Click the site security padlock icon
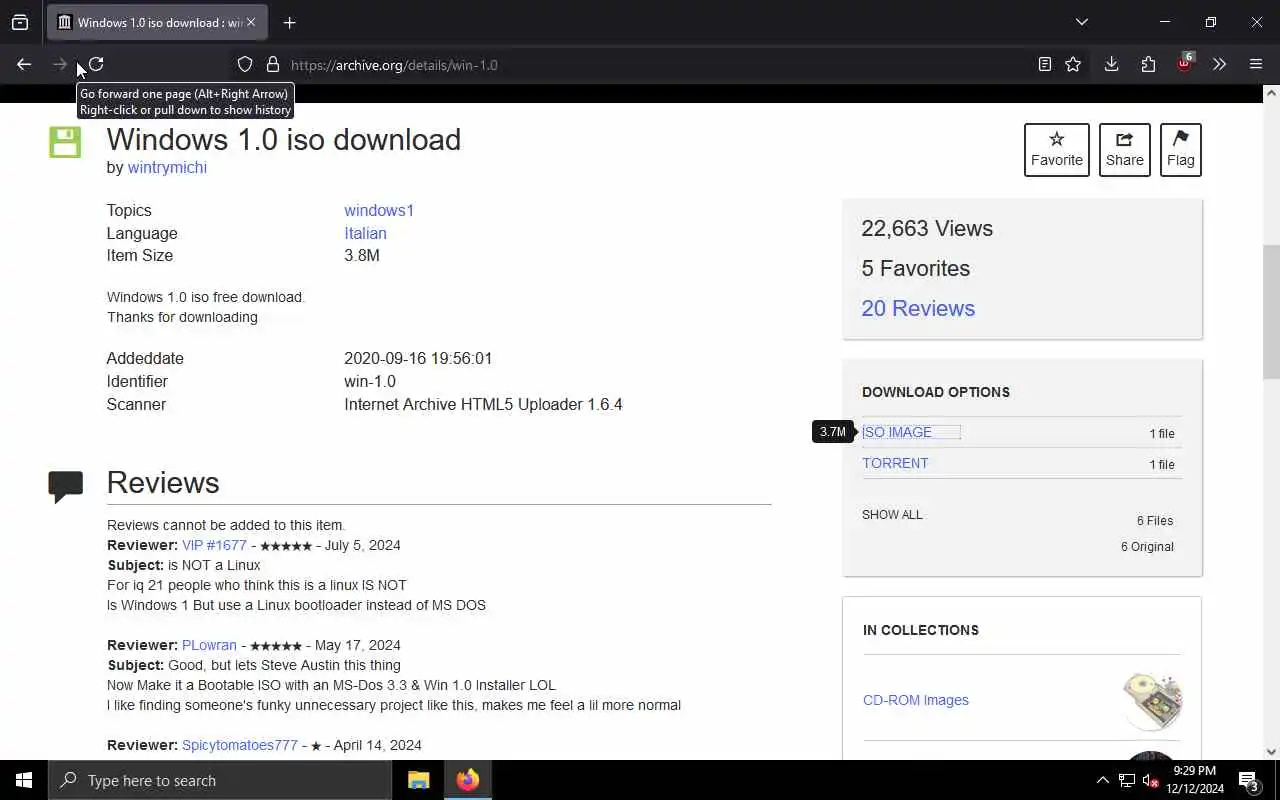This screenshot has height=800, width=1280. pos(272,65)
